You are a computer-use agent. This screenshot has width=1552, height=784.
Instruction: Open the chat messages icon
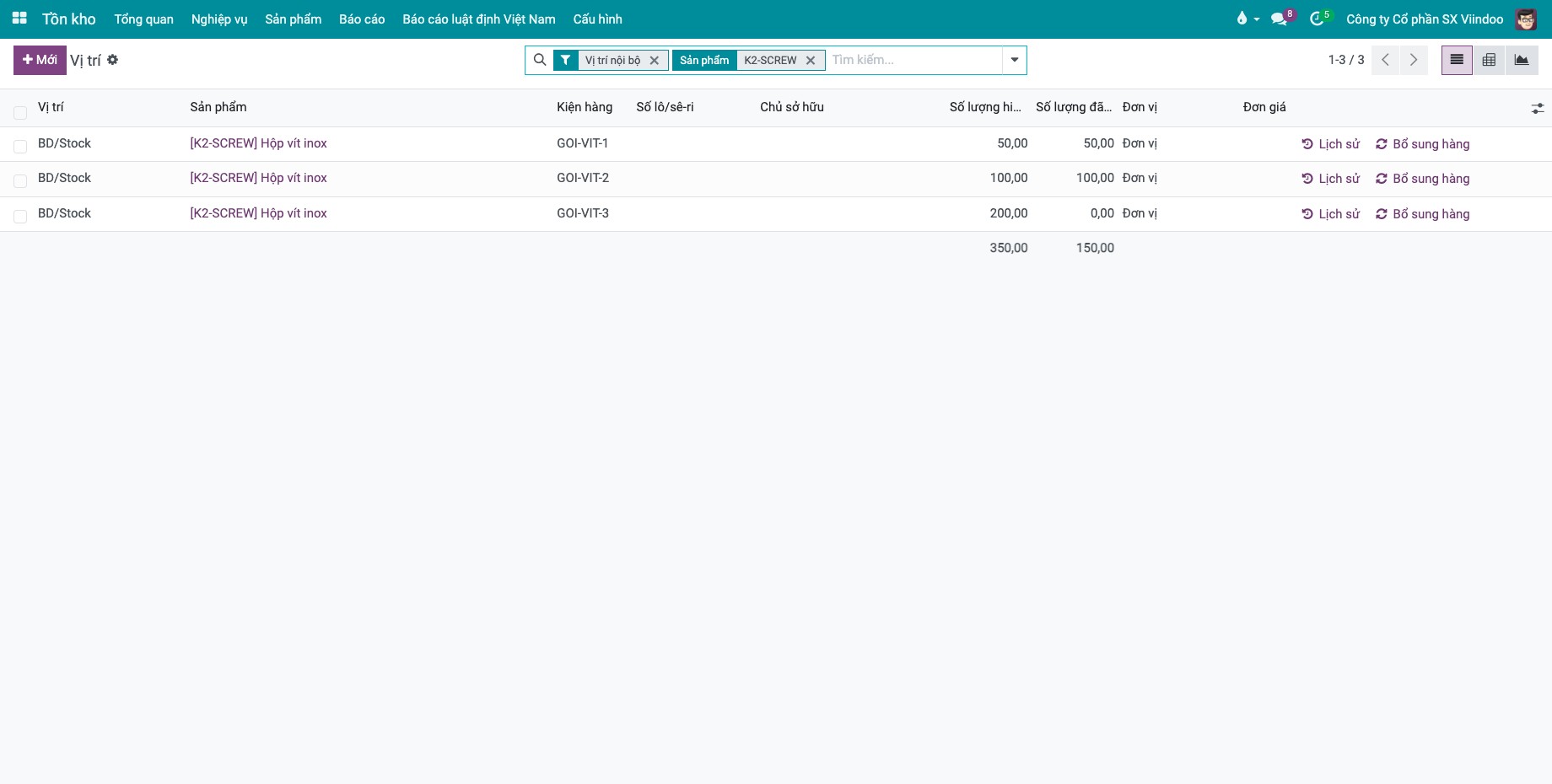click(1279, 19)
